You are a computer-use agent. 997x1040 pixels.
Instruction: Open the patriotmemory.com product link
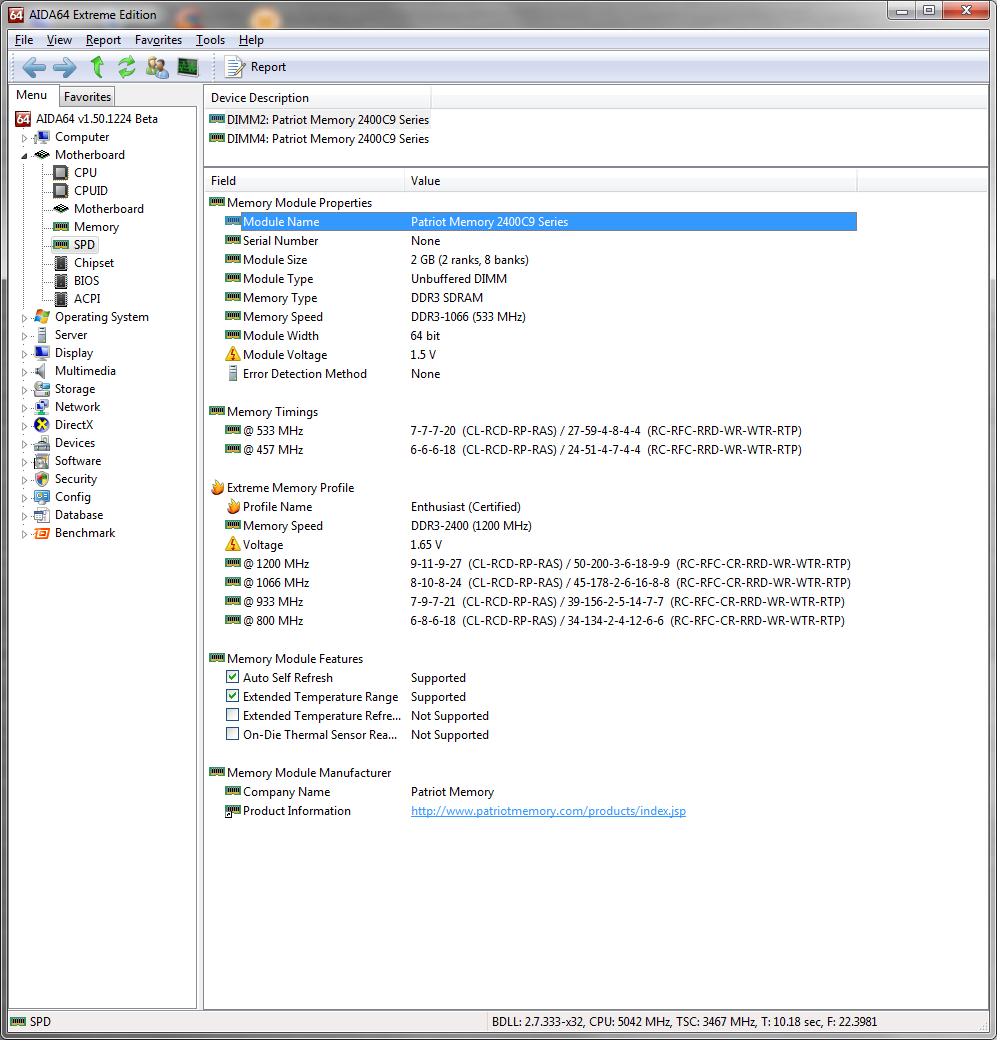(x=549, y=811)
